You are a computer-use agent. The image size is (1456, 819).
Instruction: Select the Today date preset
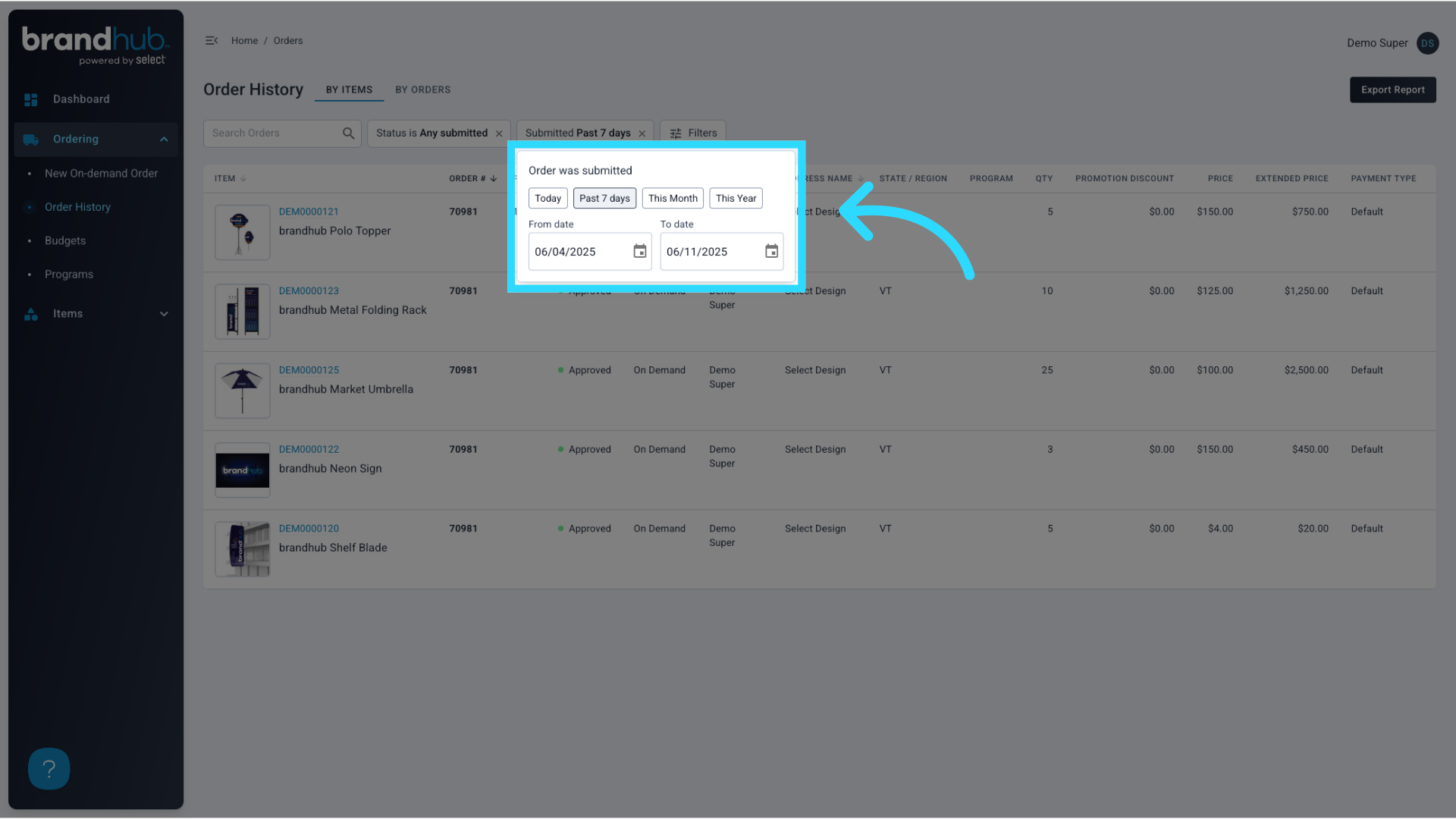(548, 198)
